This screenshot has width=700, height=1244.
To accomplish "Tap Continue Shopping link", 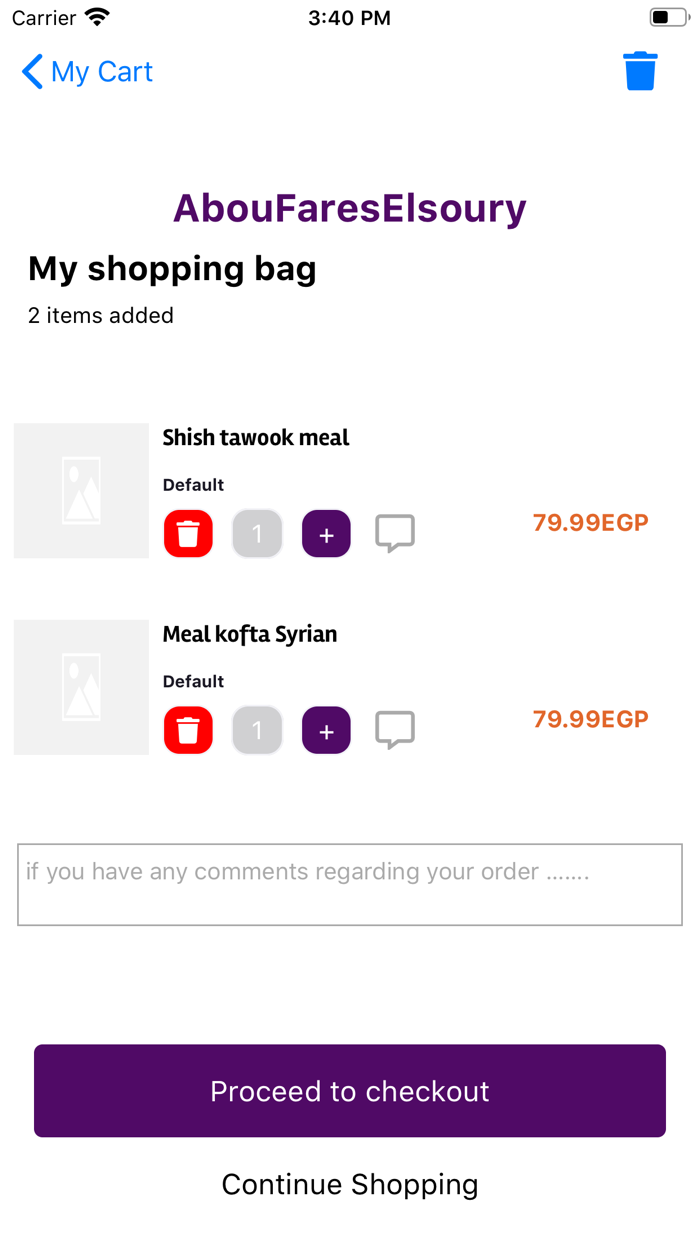I will (x=350, y=1184).
